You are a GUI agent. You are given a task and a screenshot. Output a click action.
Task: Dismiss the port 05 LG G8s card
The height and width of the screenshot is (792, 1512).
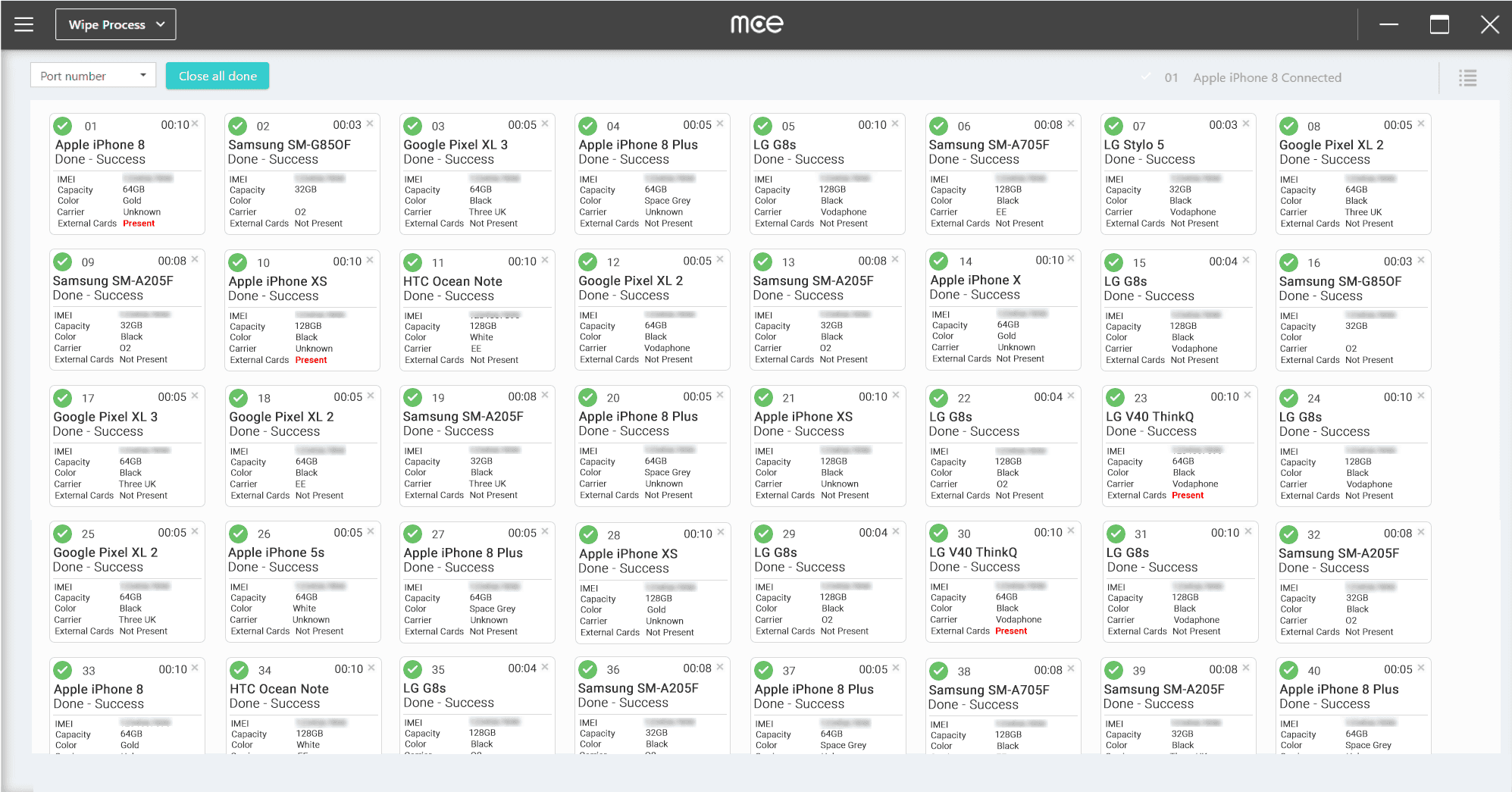coord(896,124)
